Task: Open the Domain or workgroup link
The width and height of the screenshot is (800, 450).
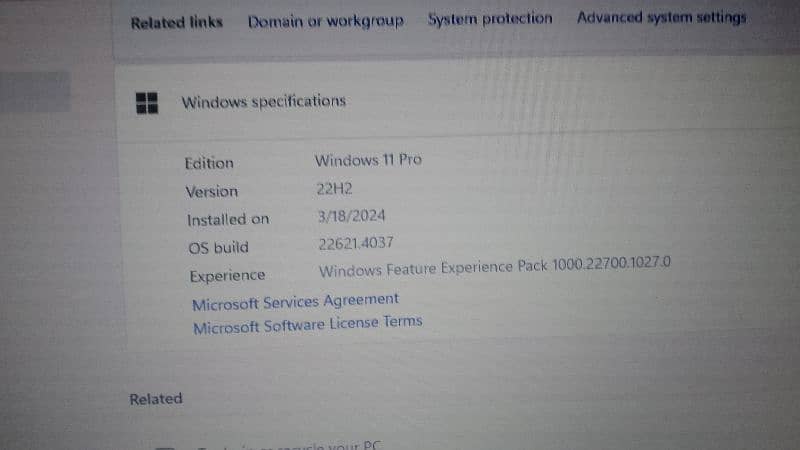Action: click(326, 21)
